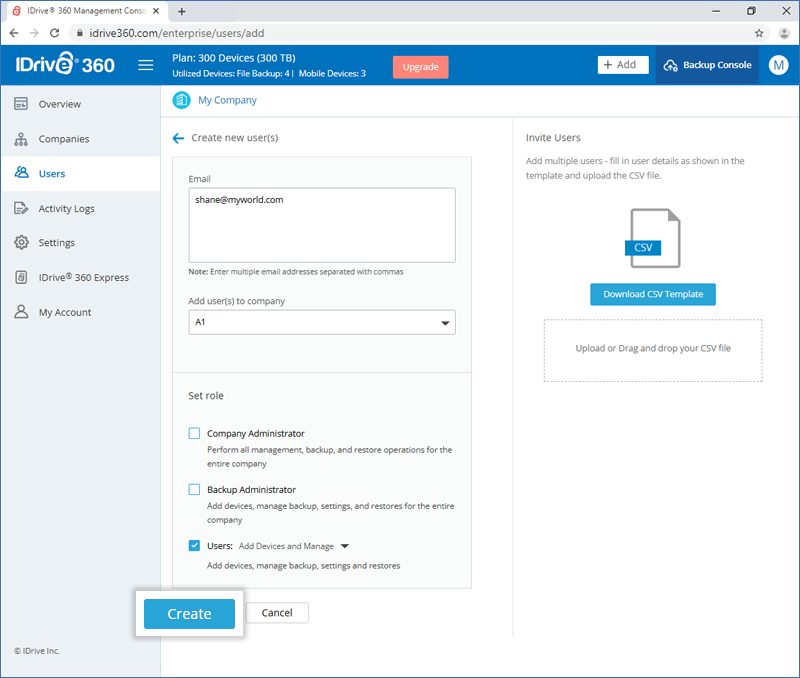The height and width of the screenshot is (678, 800).
Task: Reload the page
Action: click(55, 33)
